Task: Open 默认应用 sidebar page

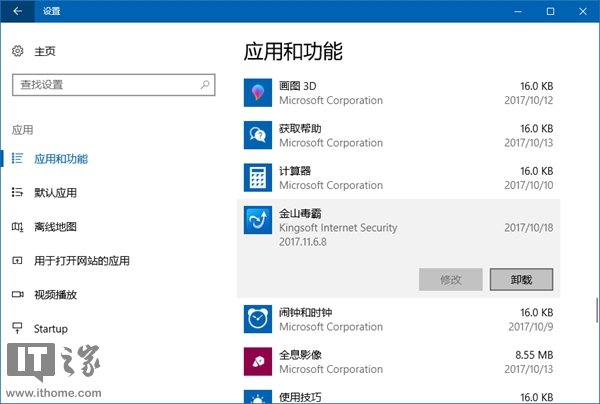Action: [x=55, y=192]
